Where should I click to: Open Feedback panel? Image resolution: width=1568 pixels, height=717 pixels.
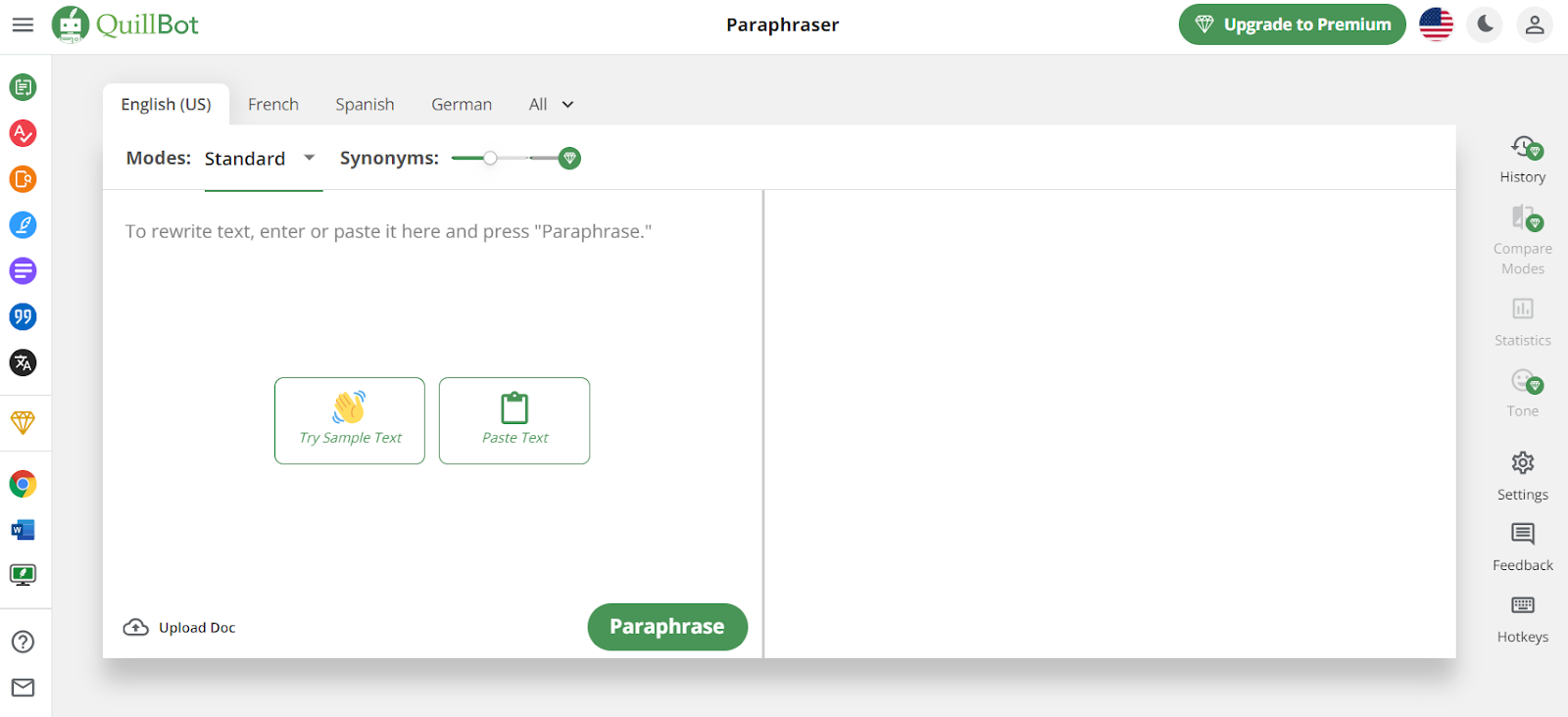pyautogui.click(x=1523, y=548)
